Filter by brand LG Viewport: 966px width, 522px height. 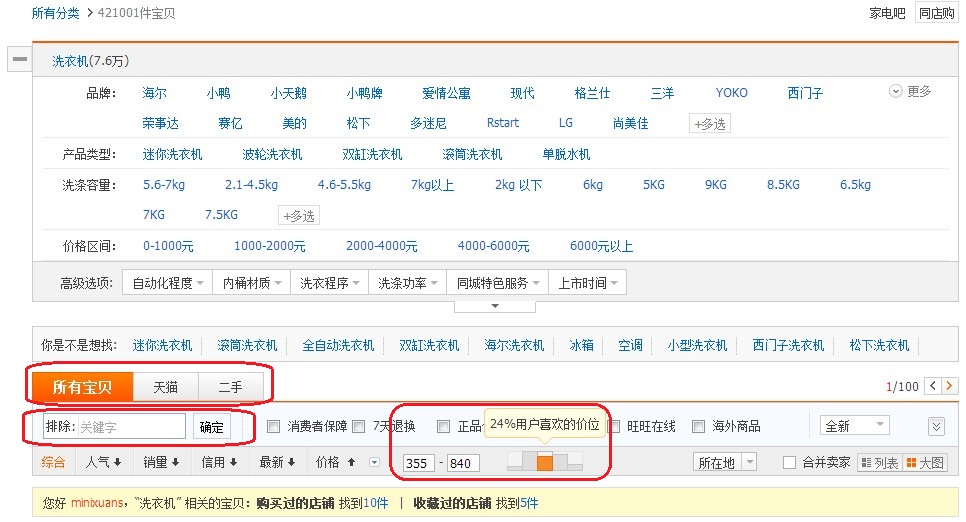[566, 123]
